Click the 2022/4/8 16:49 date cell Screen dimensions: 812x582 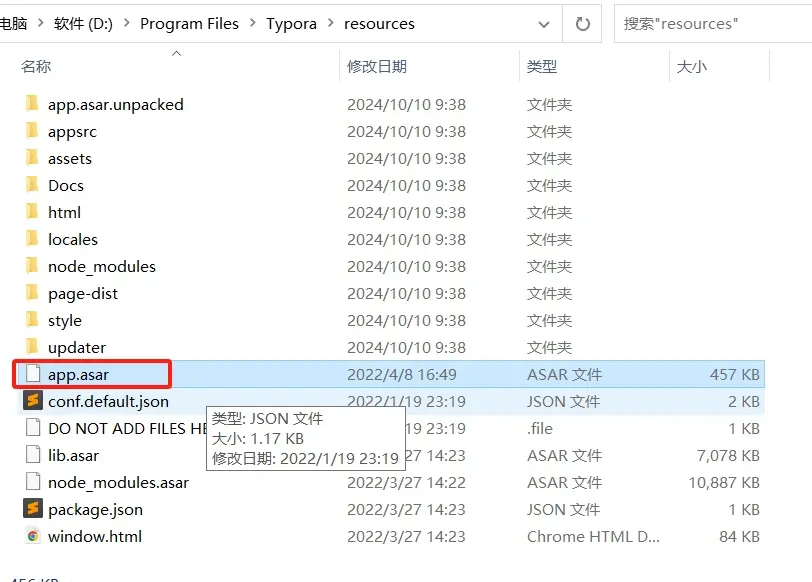(402, 374)
